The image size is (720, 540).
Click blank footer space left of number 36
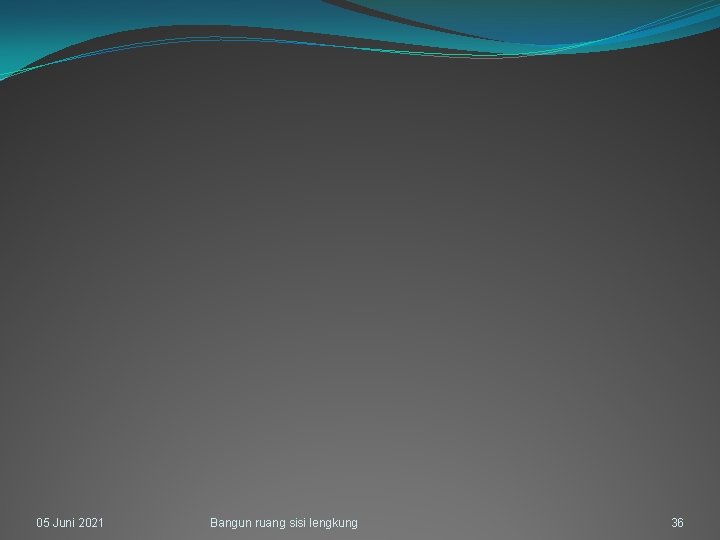pos(514,523)
